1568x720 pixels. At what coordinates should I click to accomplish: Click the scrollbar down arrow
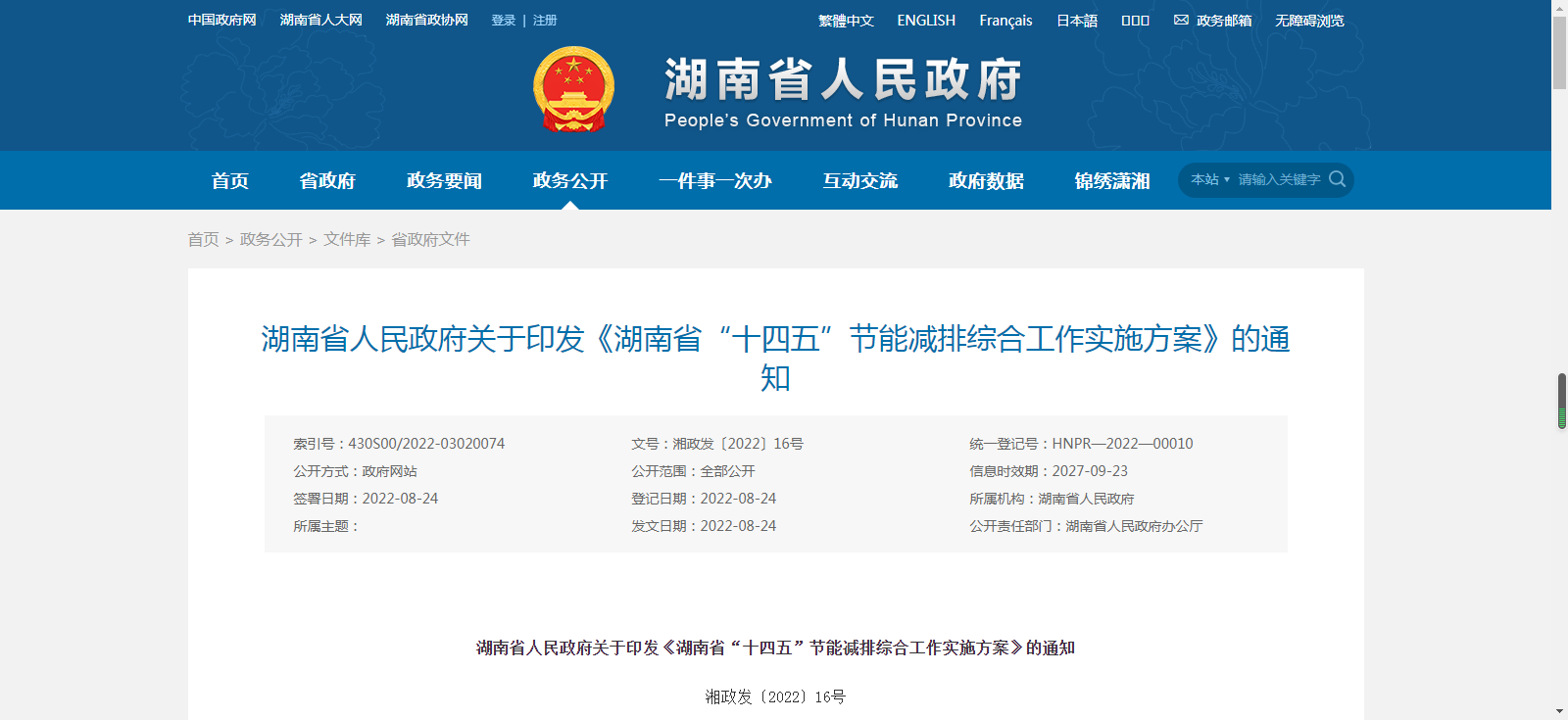click(x=1560, y=712)
